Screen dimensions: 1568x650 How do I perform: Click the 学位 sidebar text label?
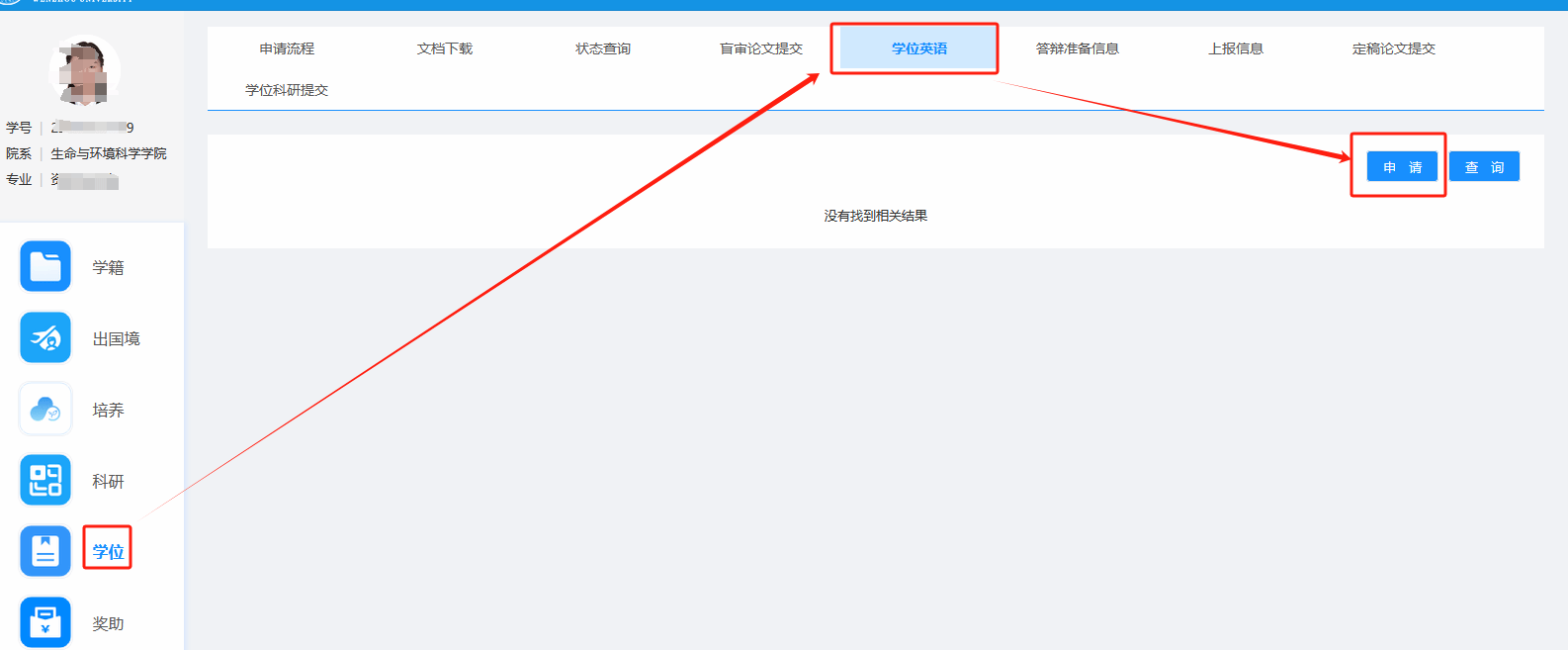[x=108, y=552]
